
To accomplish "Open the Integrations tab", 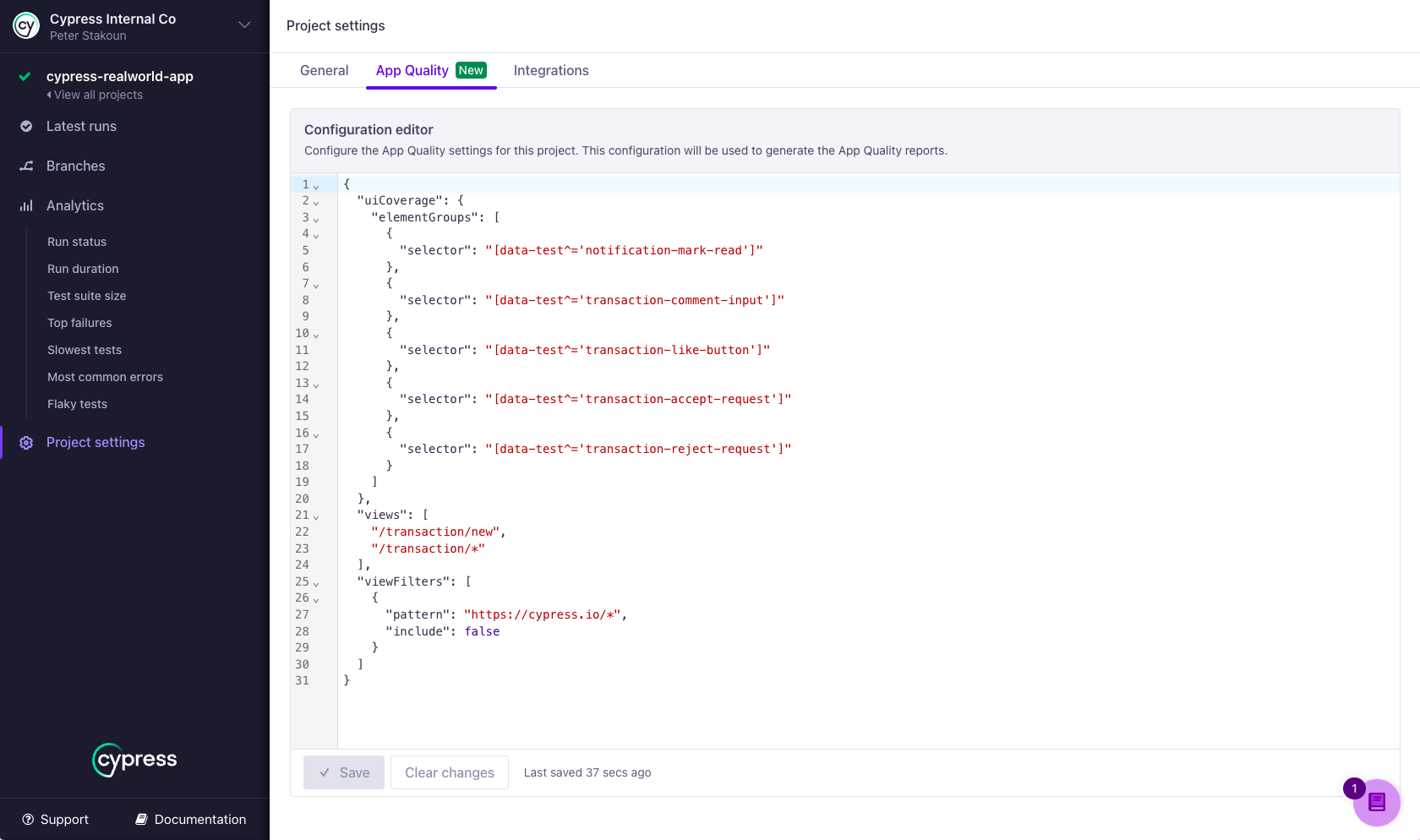I will [551, 70].
